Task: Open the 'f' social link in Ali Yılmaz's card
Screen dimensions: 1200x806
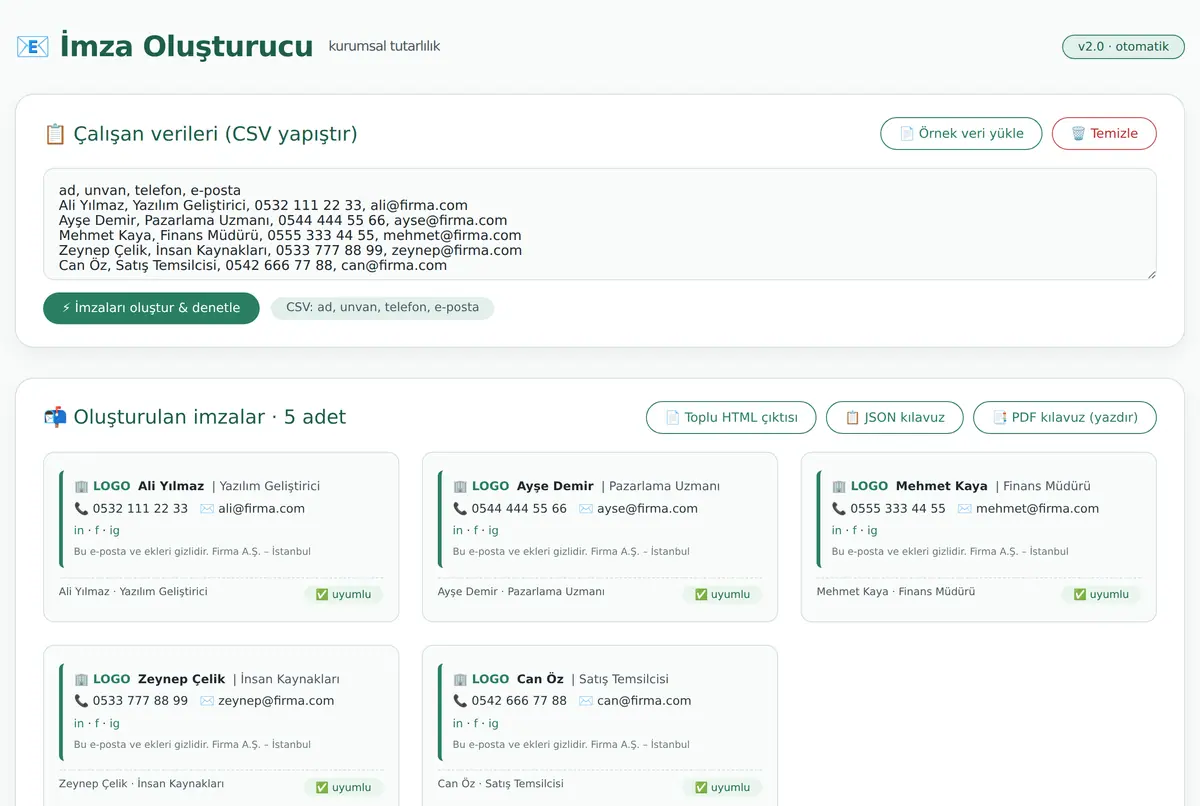Action: pos(97,530)
